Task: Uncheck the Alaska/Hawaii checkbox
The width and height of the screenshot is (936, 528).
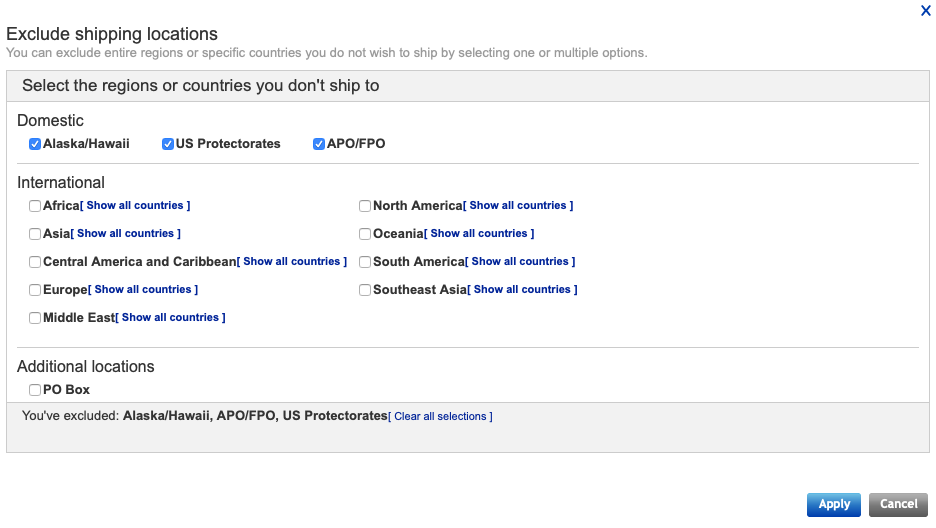Action: [x=35, y=144]
